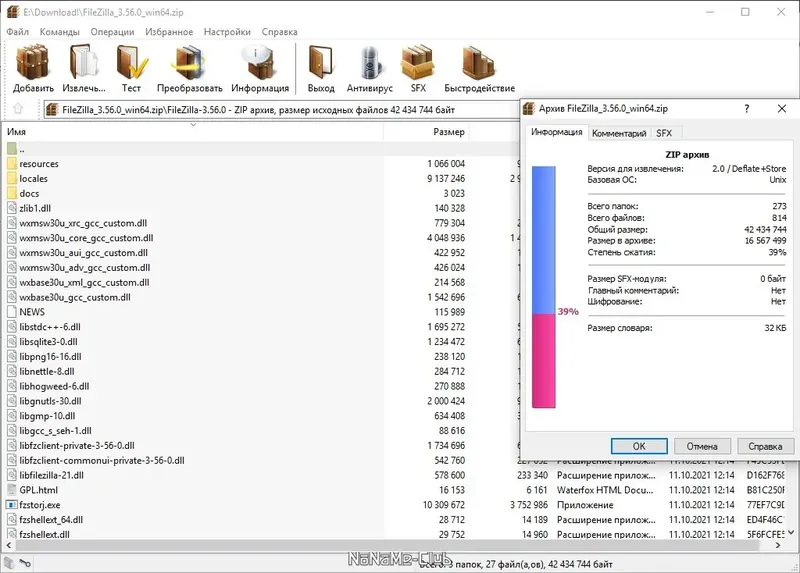
Task: Open the Извлечь (Extract) tool
Action: 84,69
